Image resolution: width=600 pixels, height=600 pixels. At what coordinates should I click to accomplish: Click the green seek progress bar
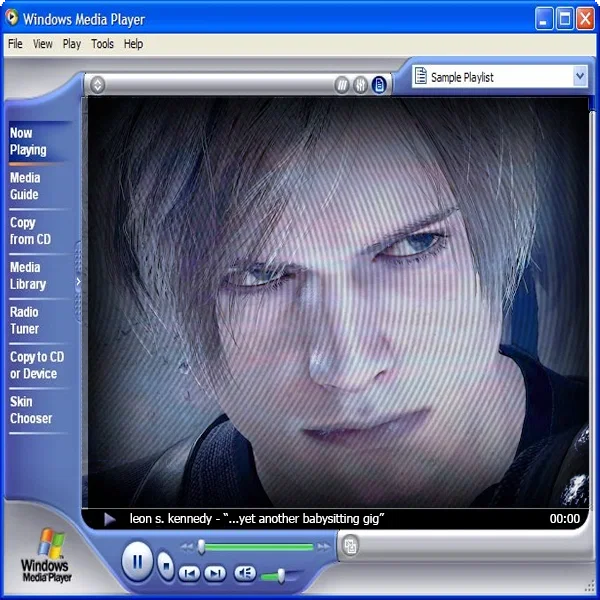click(x=259, y=547)
